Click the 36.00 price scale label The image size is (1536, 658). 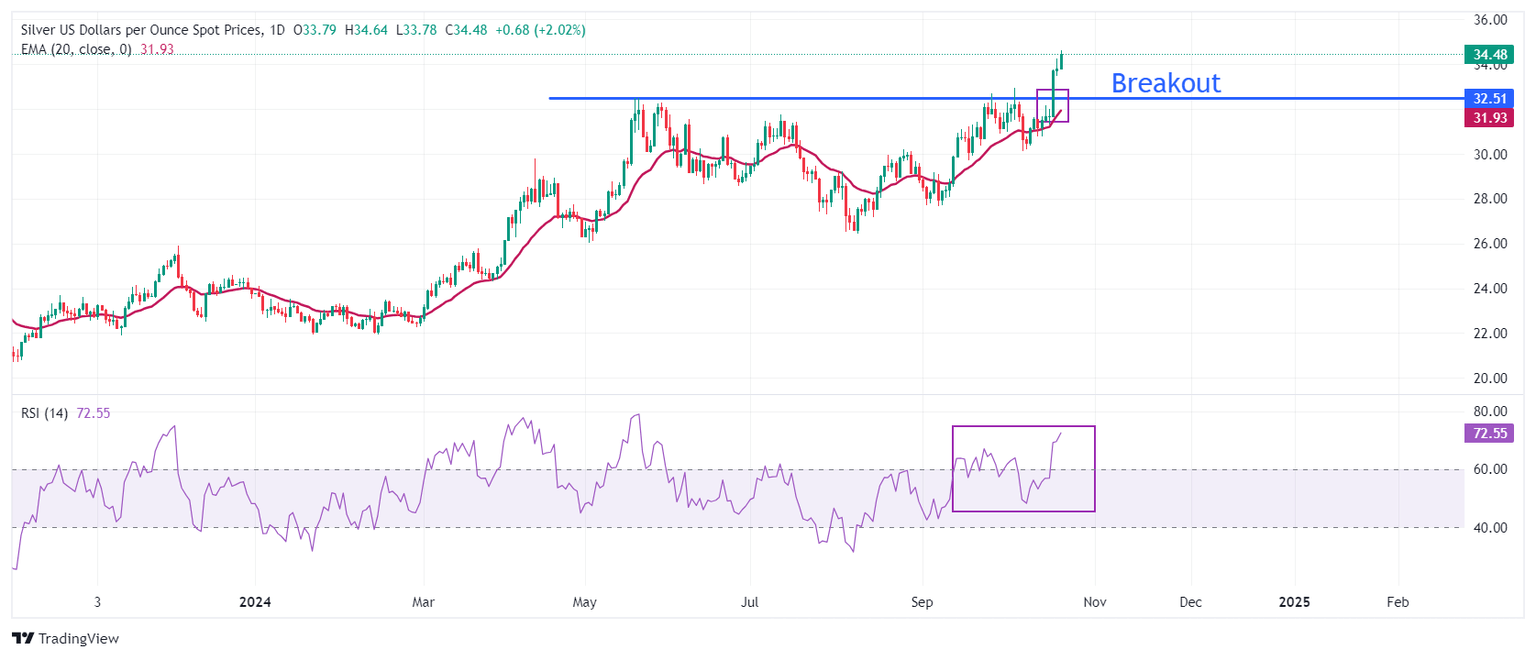(x=1490, y=20)
